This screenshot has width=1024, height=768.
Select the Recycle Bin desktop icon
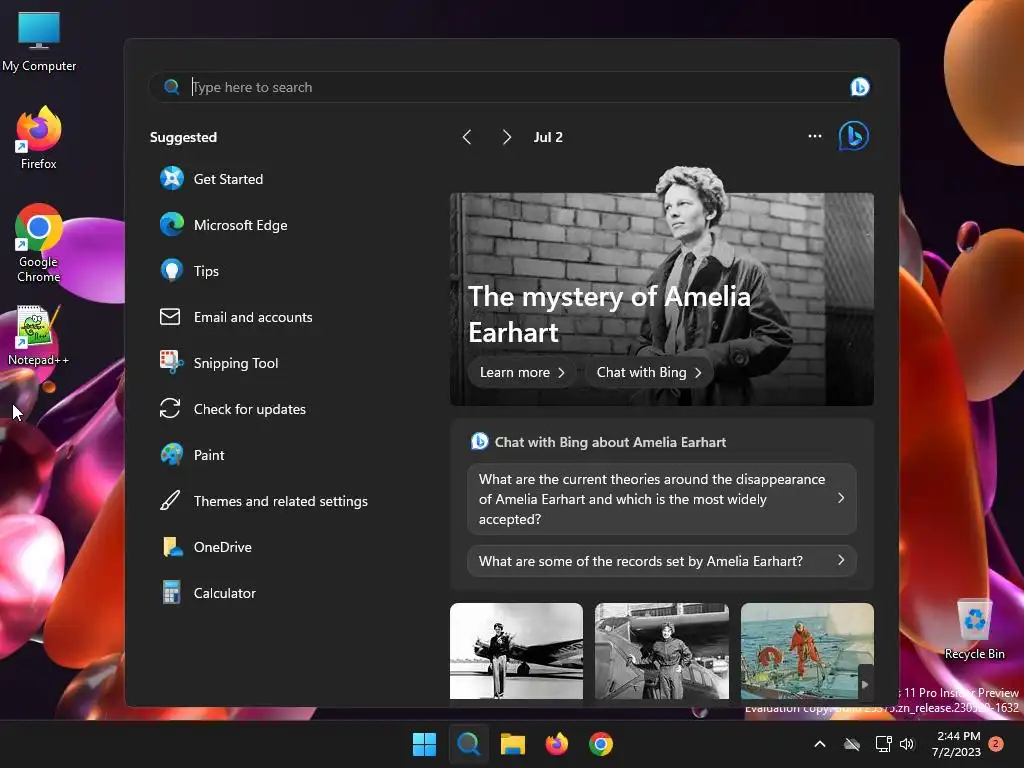pos(974,629)
